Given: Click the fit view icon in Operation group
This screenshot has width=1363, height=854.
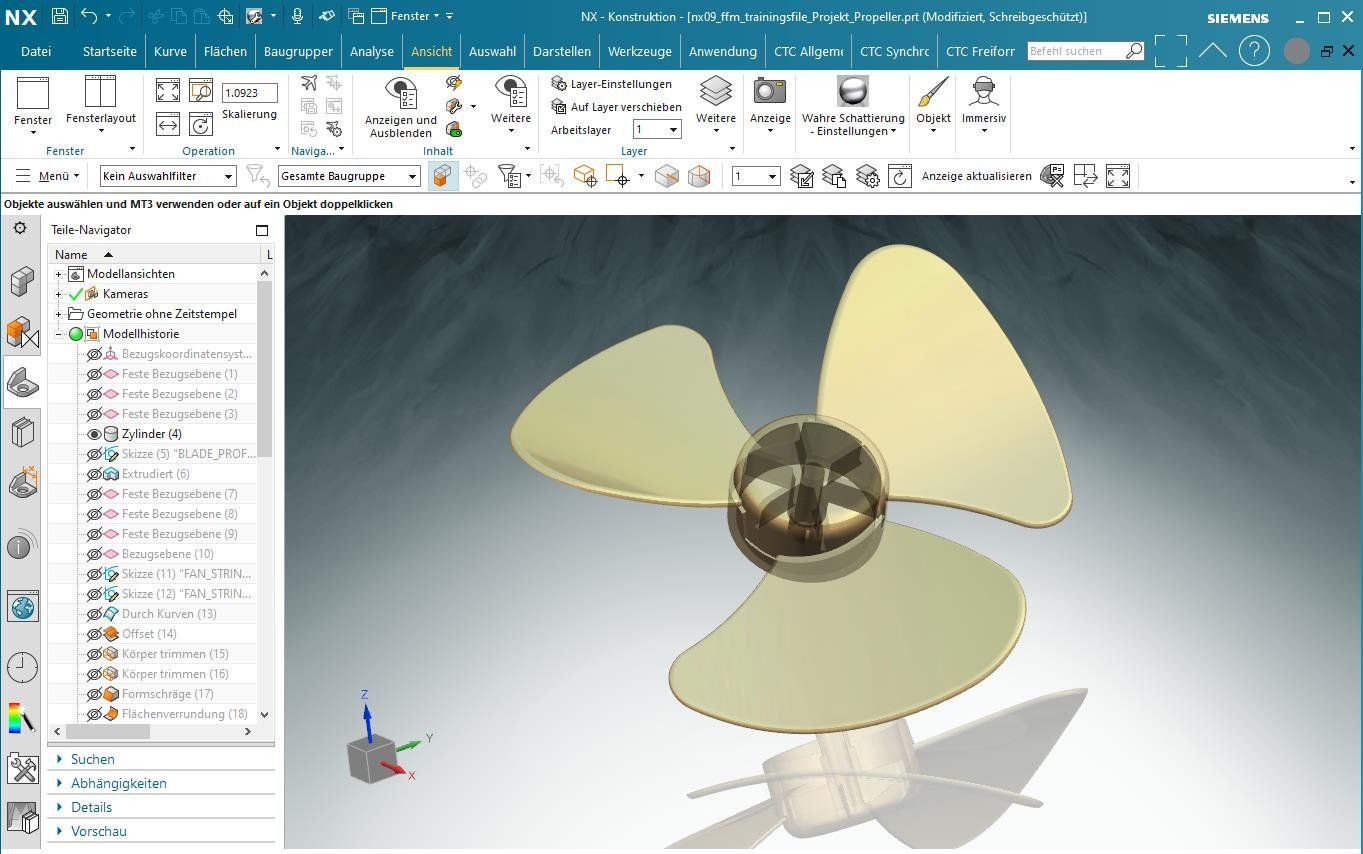Looking at the screenshot, I should (x=168, y=91).
